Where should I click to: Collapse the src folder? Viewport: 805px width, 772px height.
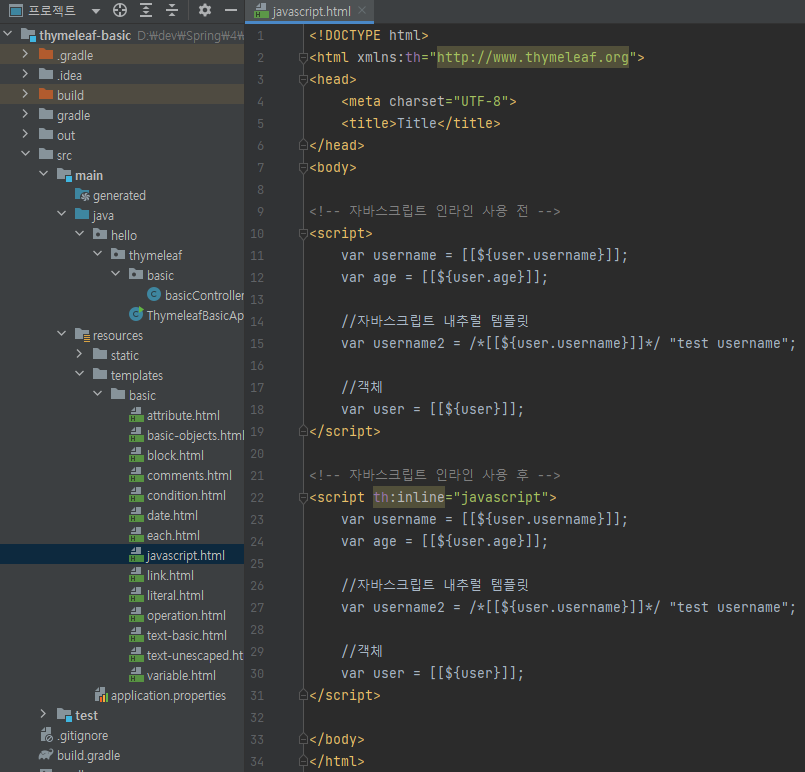[25, 153]
